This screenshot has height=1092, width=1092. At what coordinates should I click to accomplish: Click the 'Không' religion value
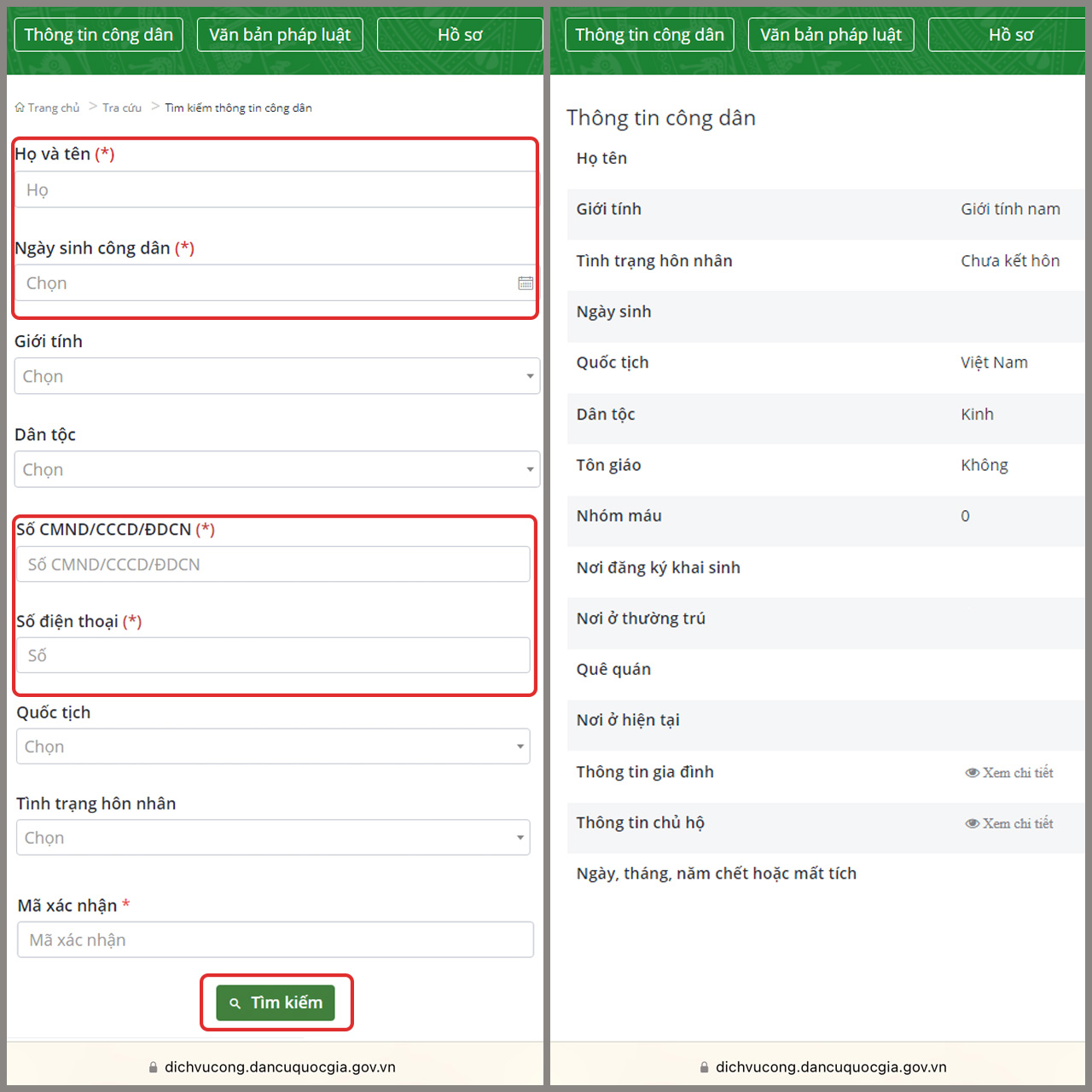click(985, 465)
